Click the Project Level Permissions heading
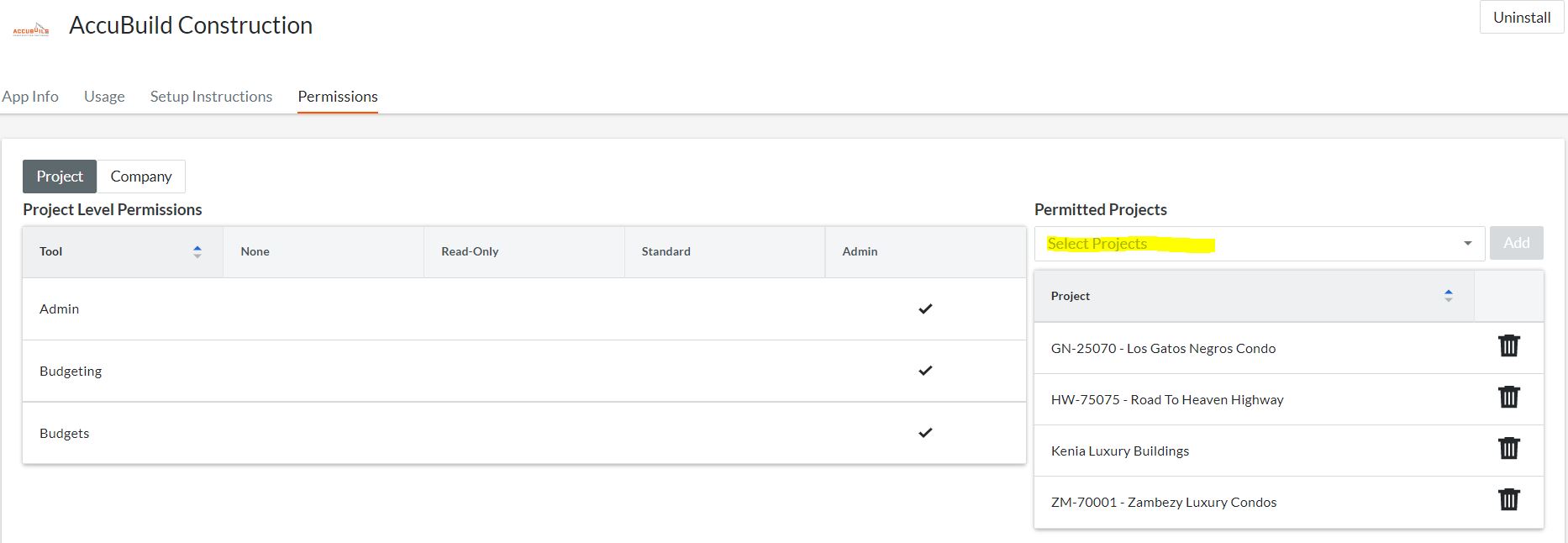Screen dimensions: 1568x543 coord(113,209)
